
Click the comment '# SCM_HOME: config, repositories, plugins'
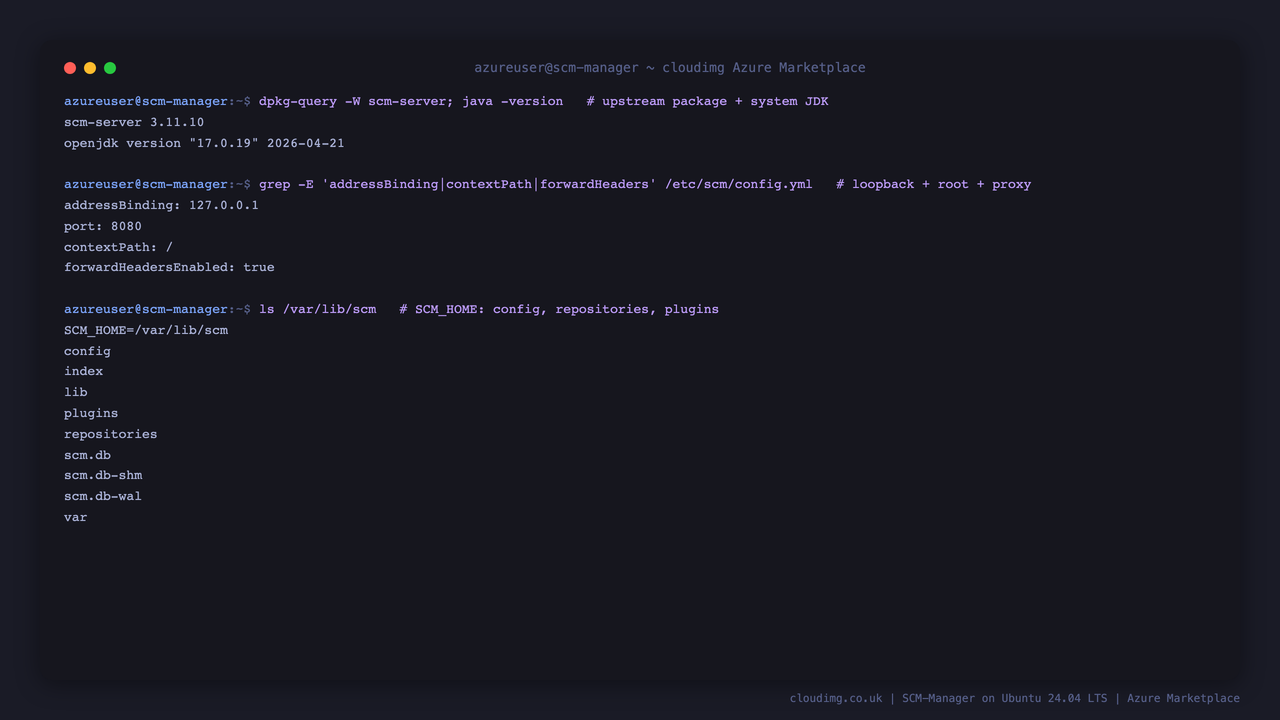[559, 309]
